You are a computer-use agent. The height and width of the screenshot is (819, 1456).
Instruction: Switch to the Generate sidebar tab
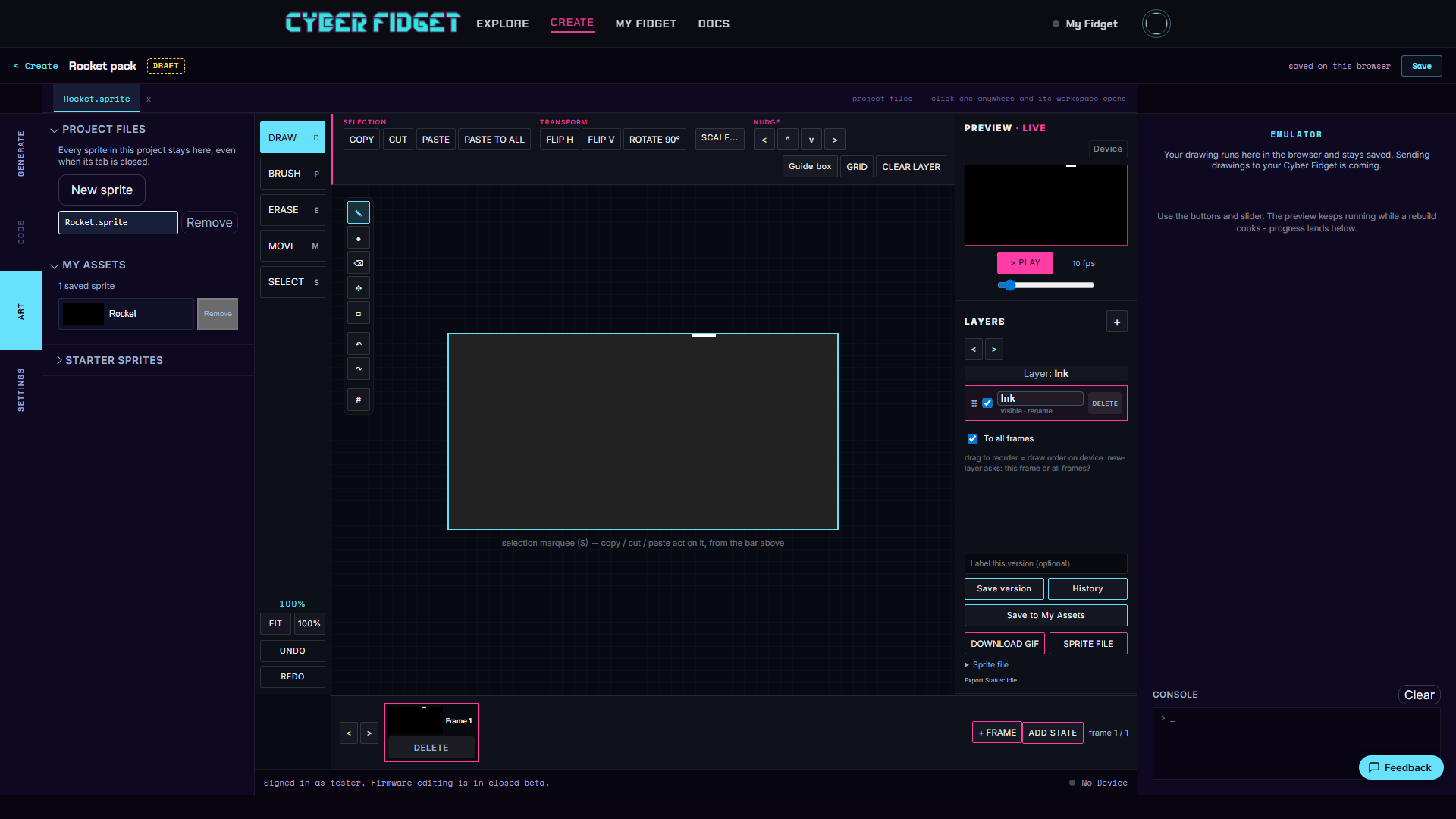point(21,154)
